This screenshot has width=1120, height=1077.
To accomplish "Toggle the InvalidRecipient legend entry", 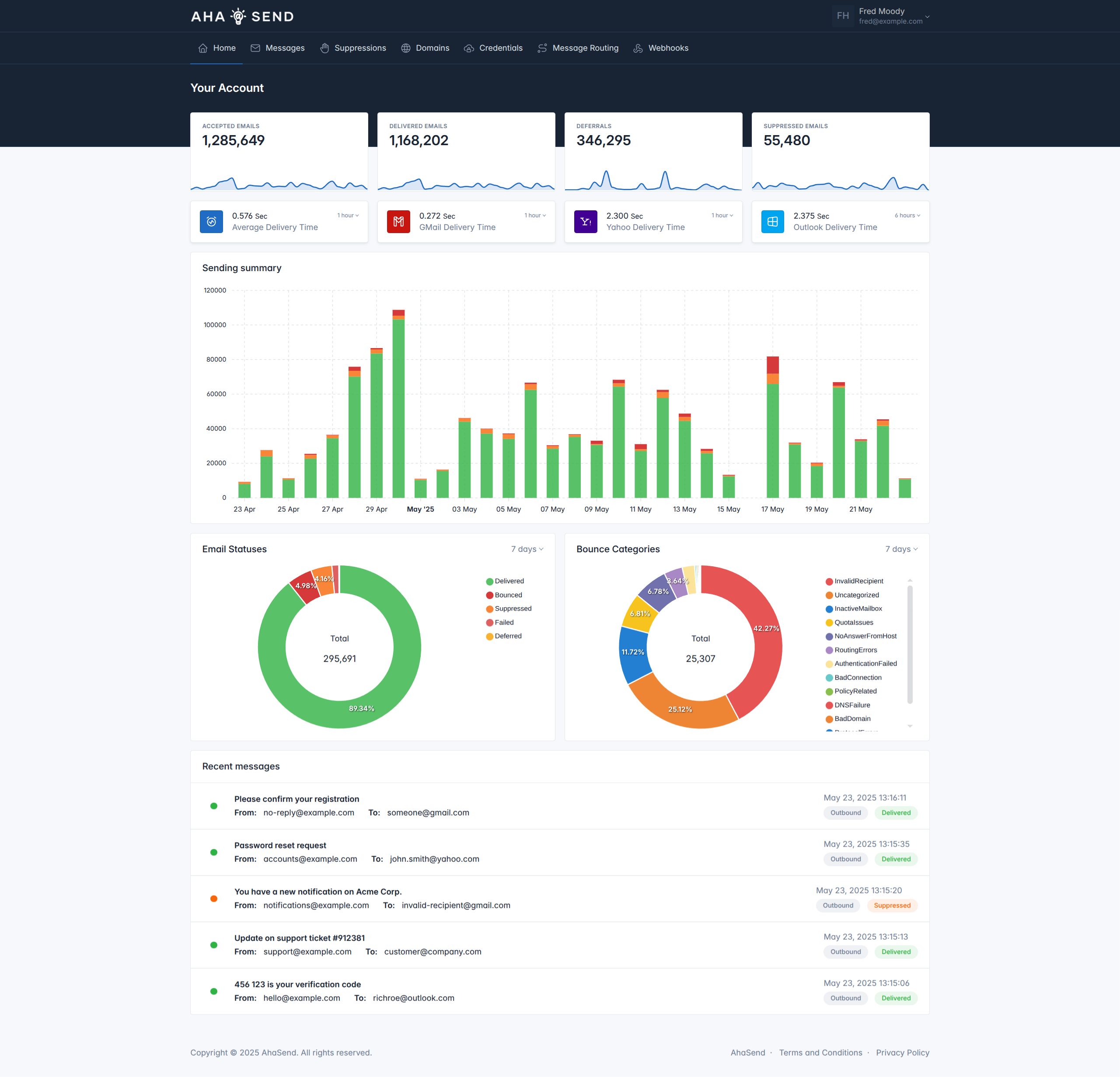I will pyautogui.click(x=854, y=581).
